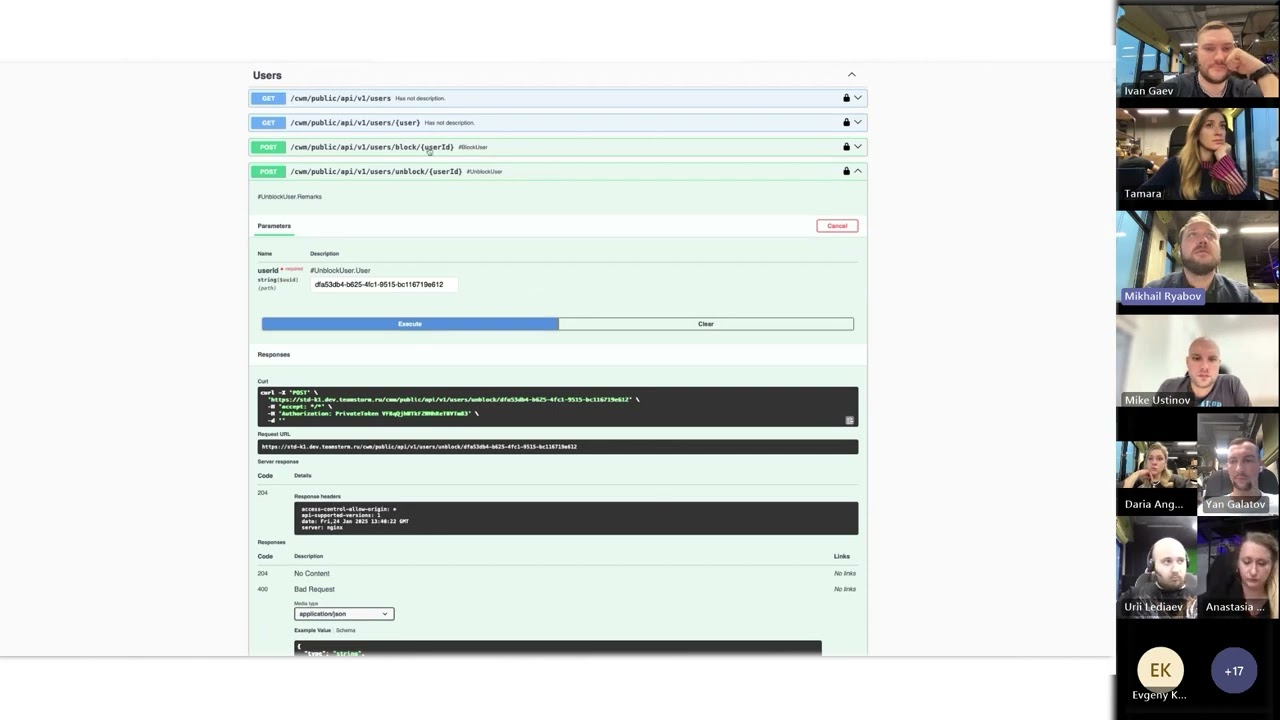
Task: Select Urii Lediaev's video tile
Action: point(1157,567)
